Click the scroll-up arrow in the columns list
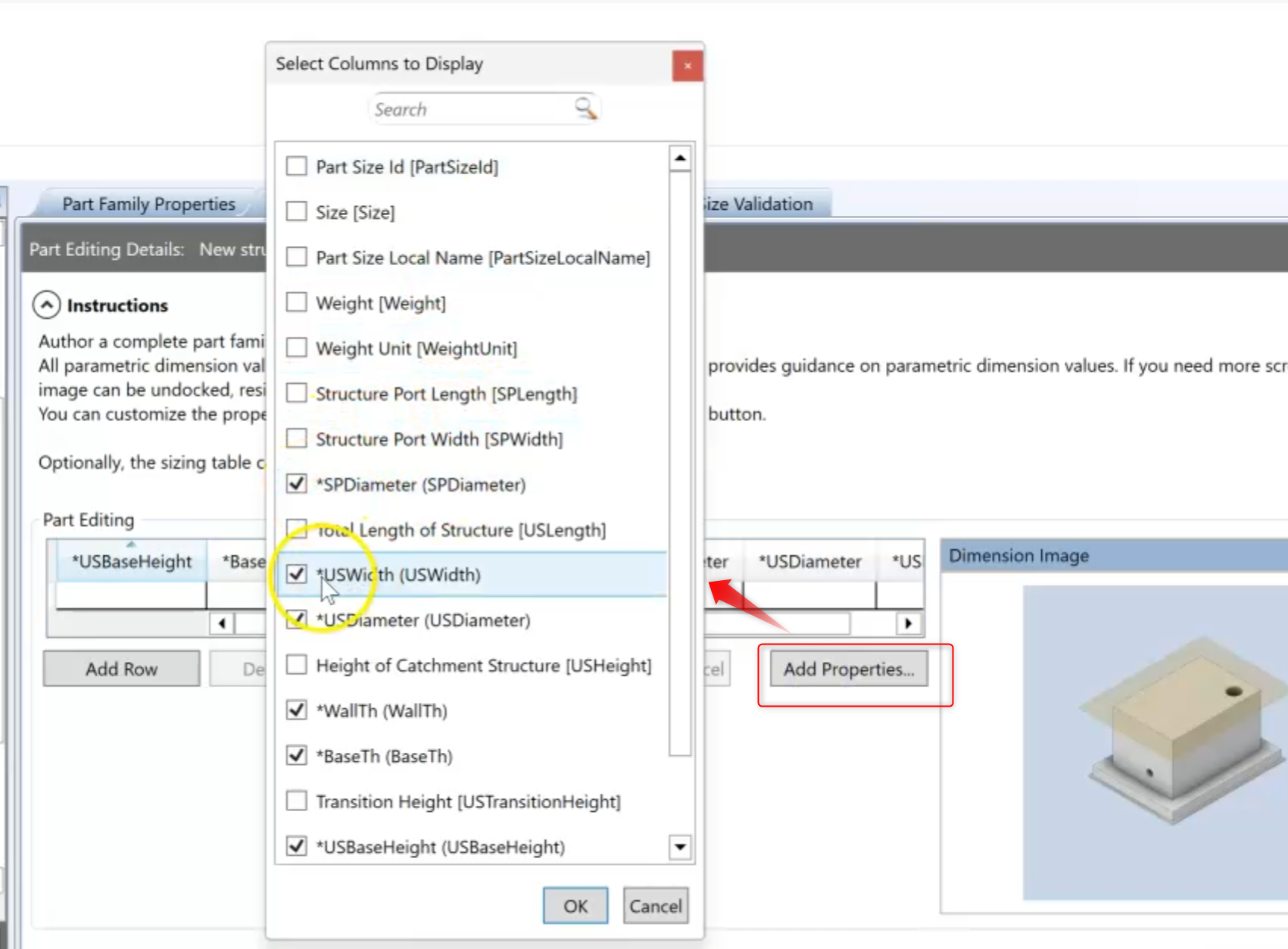 [680, 157]
